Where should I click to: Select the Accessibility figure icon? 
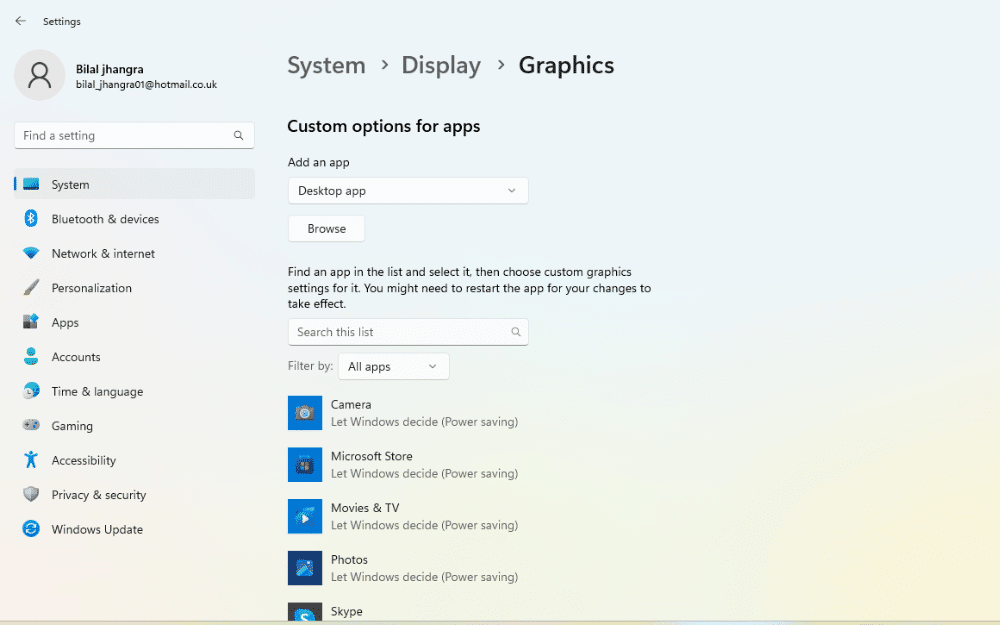click(31, 460)
